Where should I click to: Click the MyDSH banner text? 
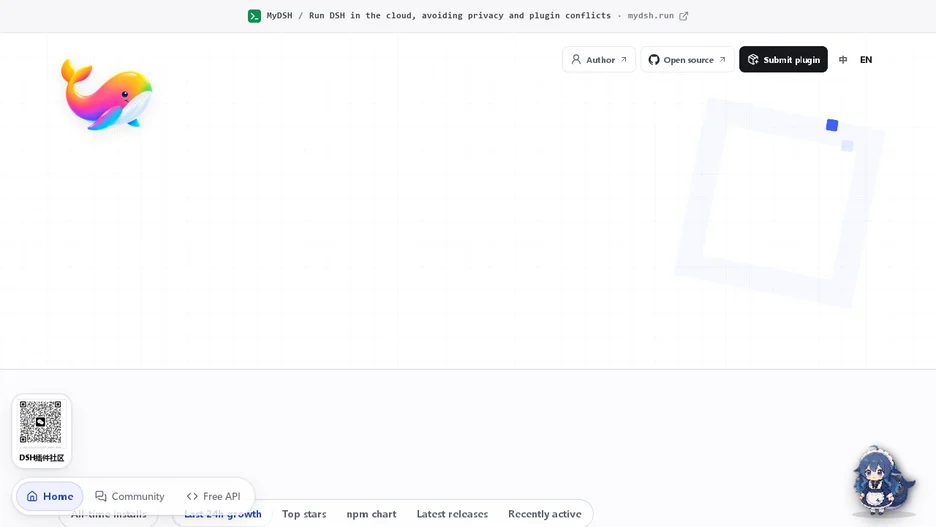(439, 16)
